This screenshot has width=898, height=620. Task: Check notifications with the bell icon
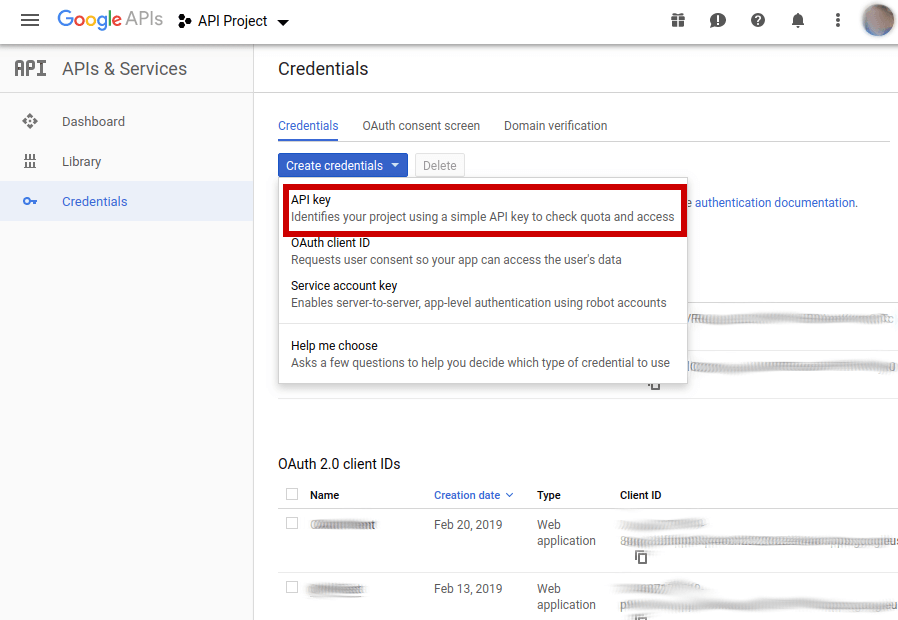click(798, 20)
